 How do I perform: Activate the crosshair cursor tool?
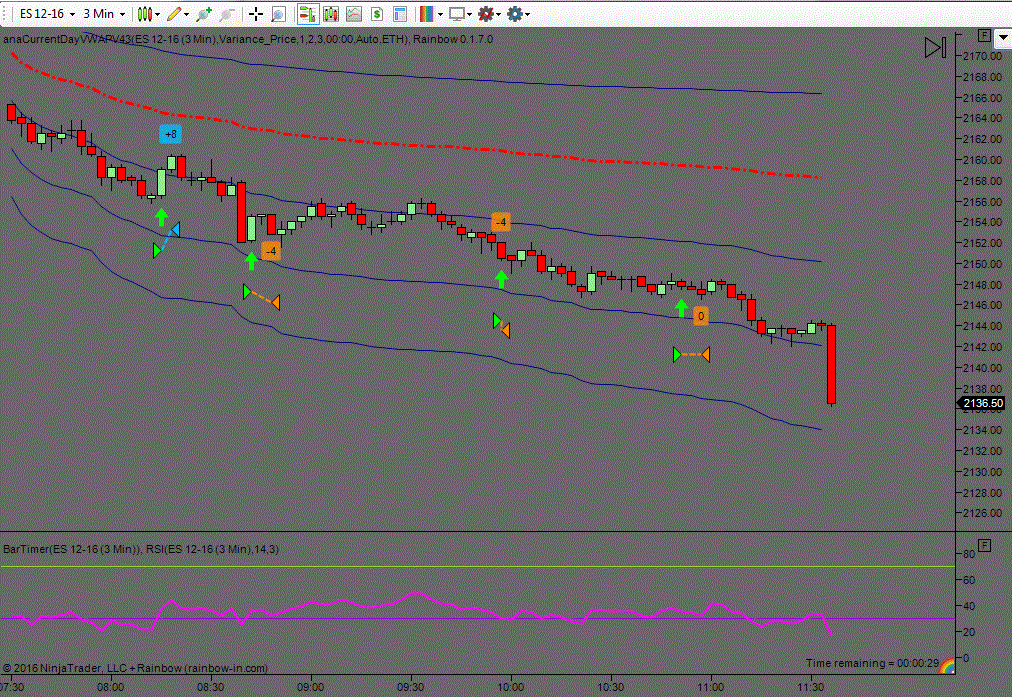(256, 14)
